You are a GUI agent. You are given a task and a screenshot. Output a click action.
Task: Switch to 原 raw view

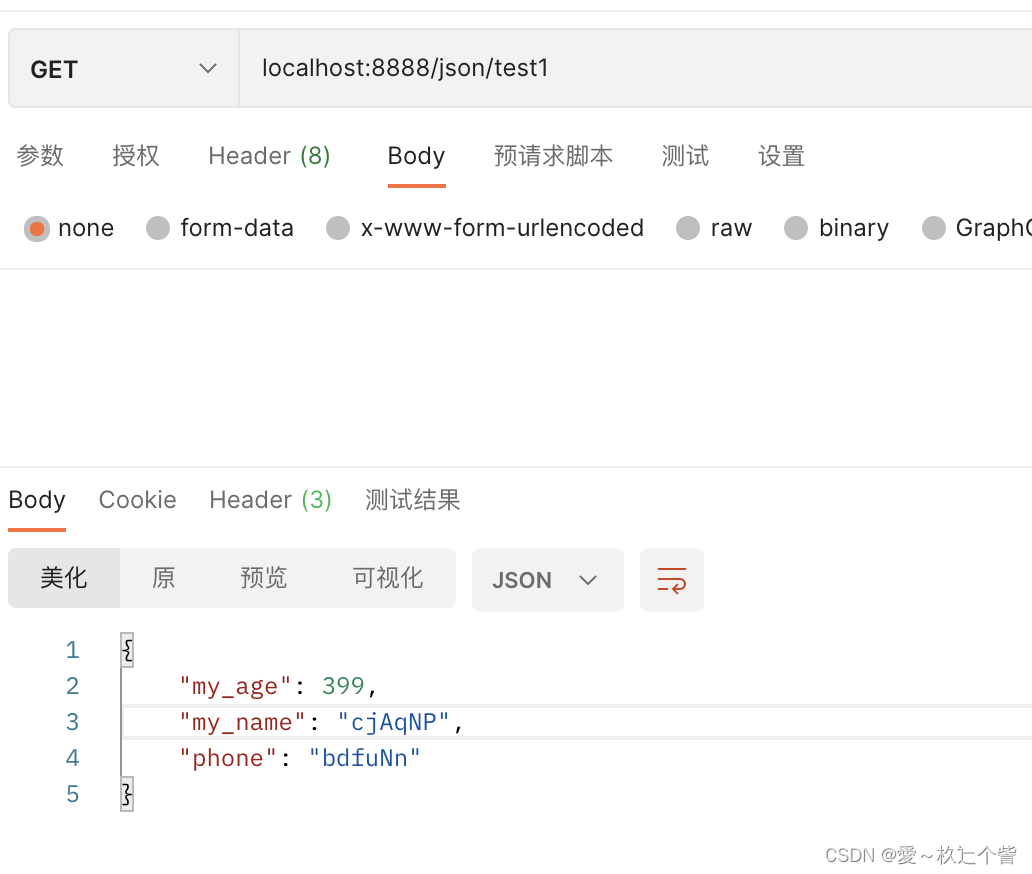pyautogui.click(x=164, y=578)
